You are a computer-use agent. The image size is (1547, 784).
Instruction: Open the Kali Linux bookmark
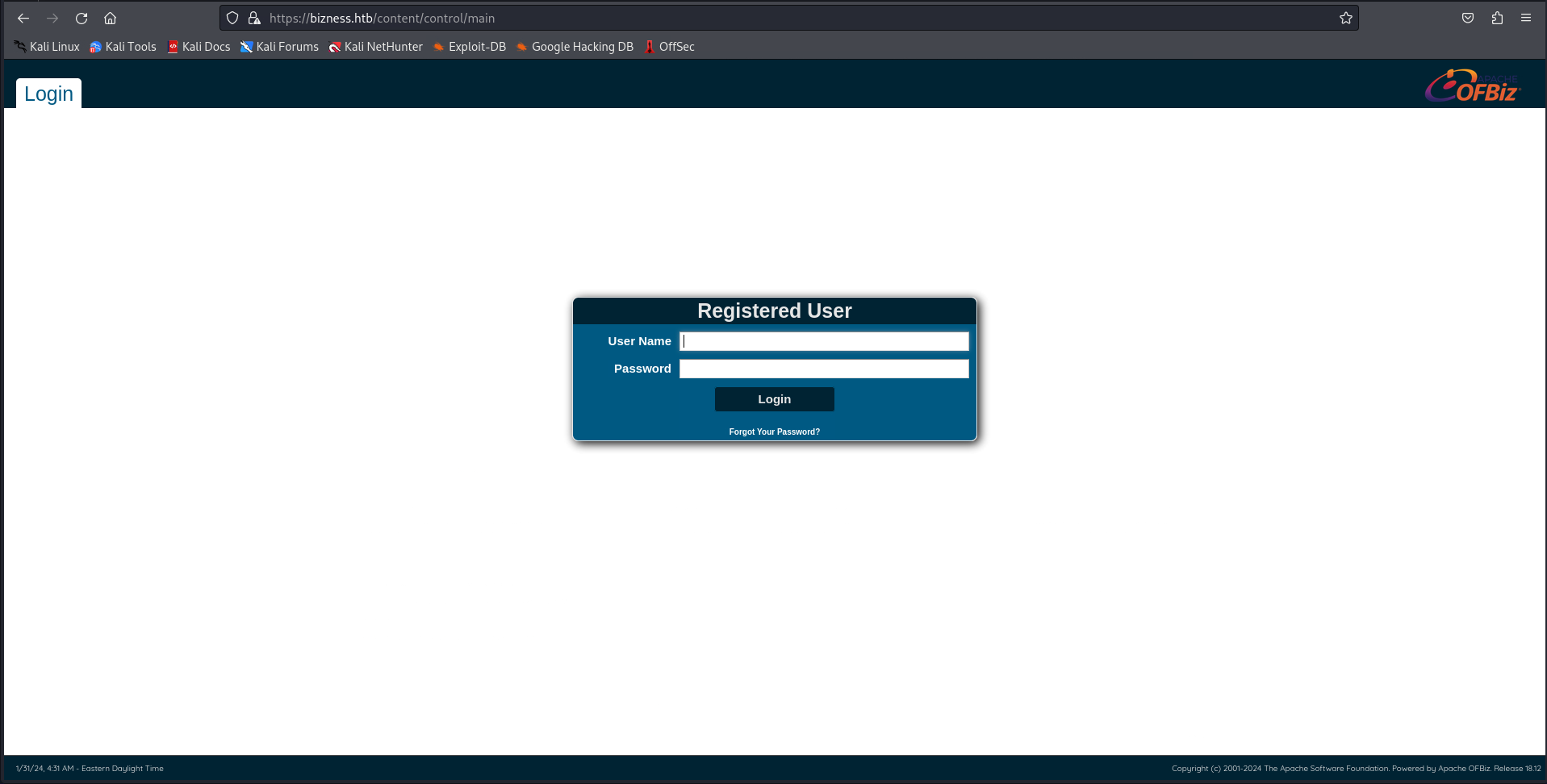pos(47,47)
